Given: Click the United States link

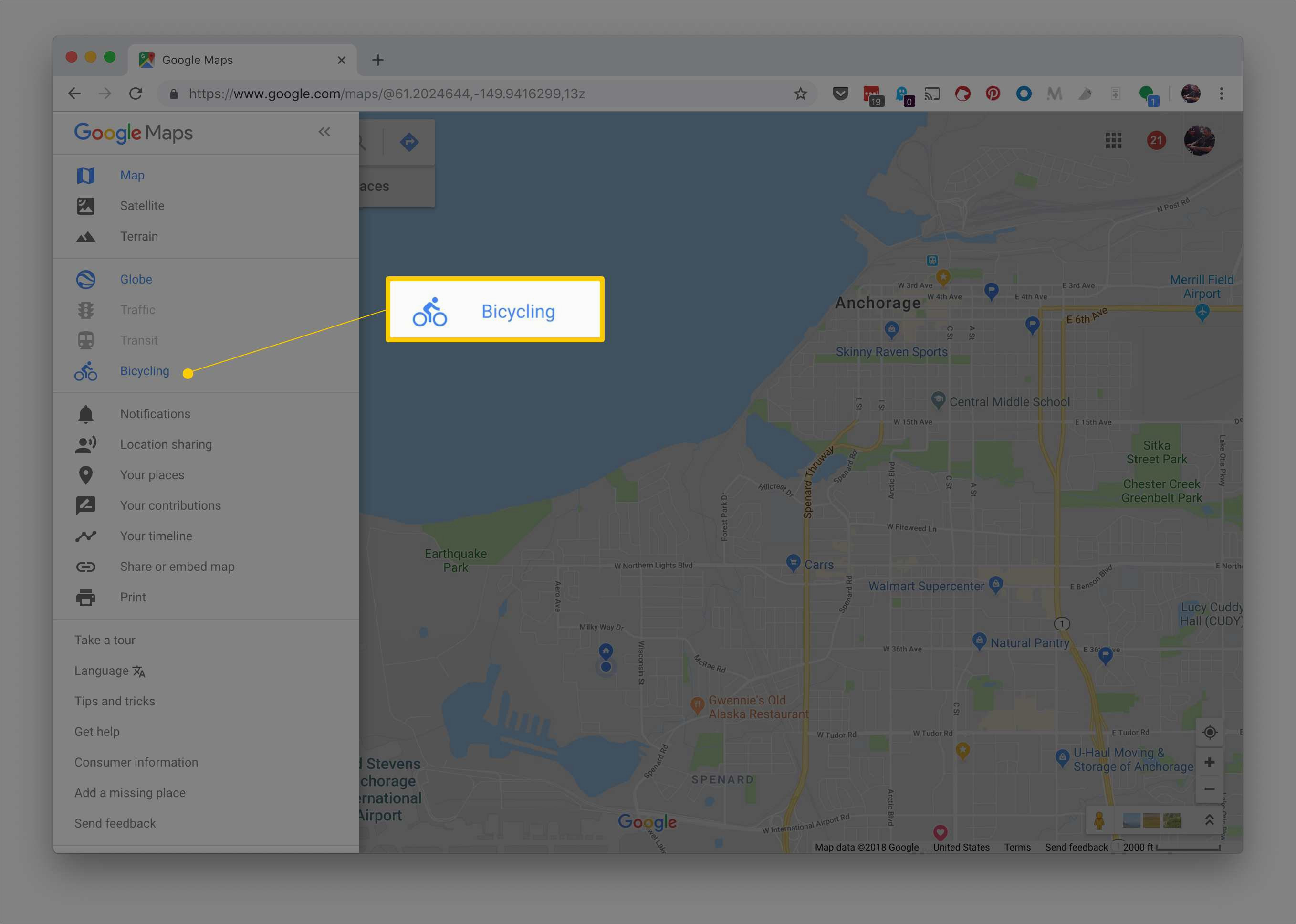Looking at the screenshot, I should 961,848.
